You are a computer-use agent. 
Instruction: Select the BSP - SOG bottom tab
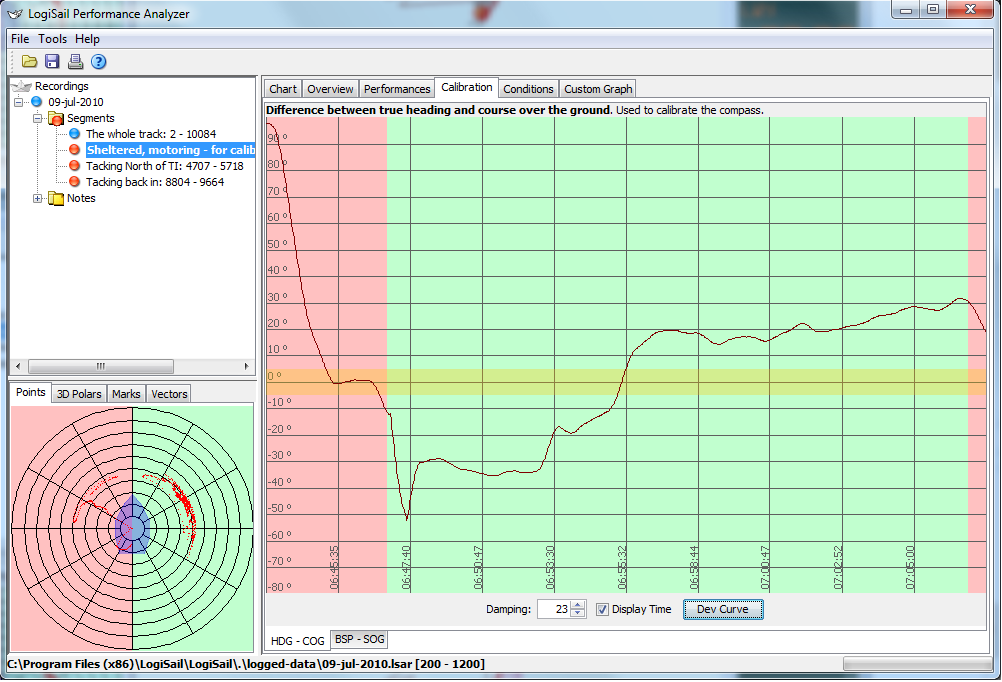pyautogui.click(x=360, y=639)
